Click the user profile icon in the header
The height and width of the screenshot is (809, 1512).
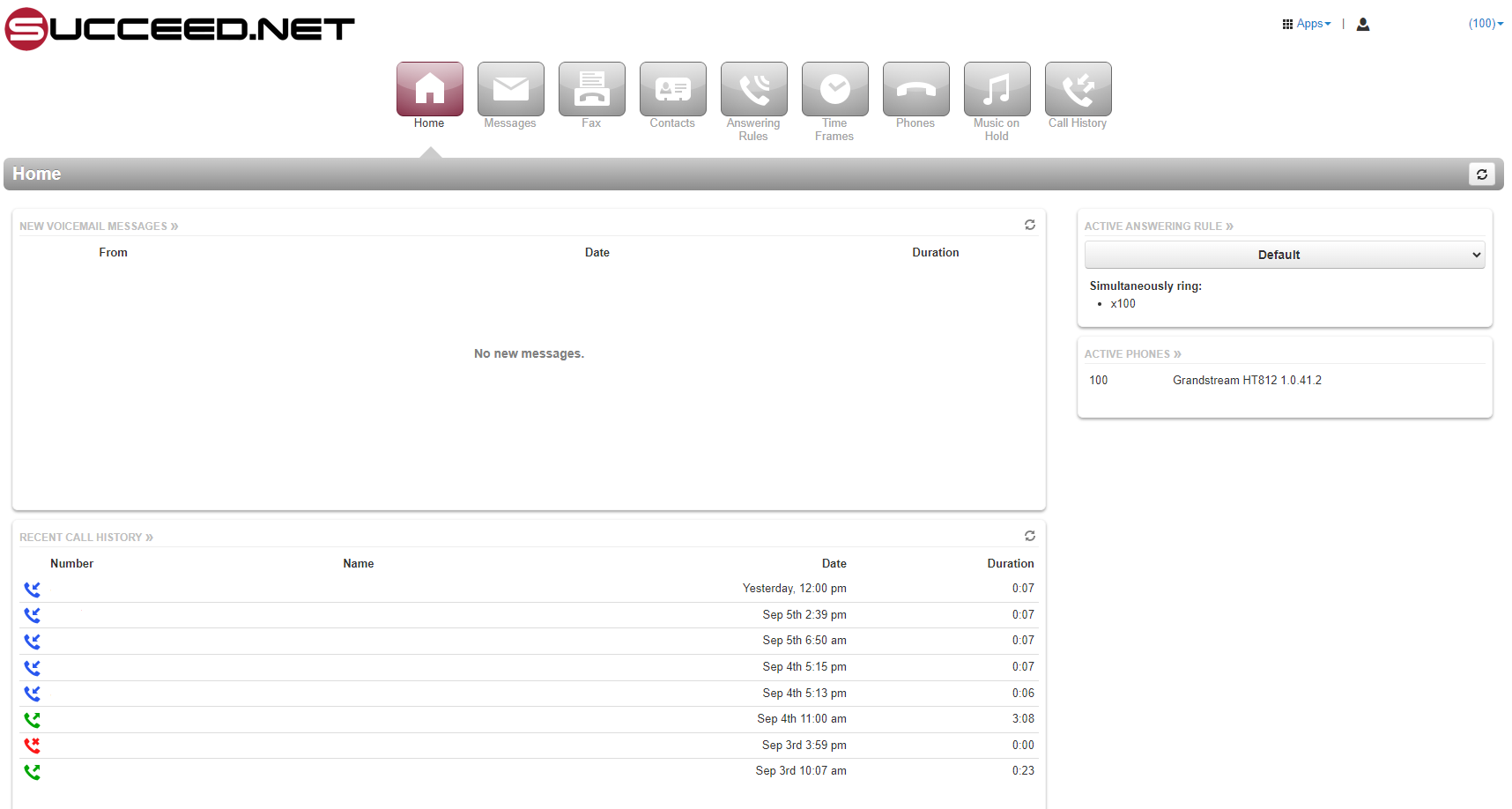[x=1363, y=24]
